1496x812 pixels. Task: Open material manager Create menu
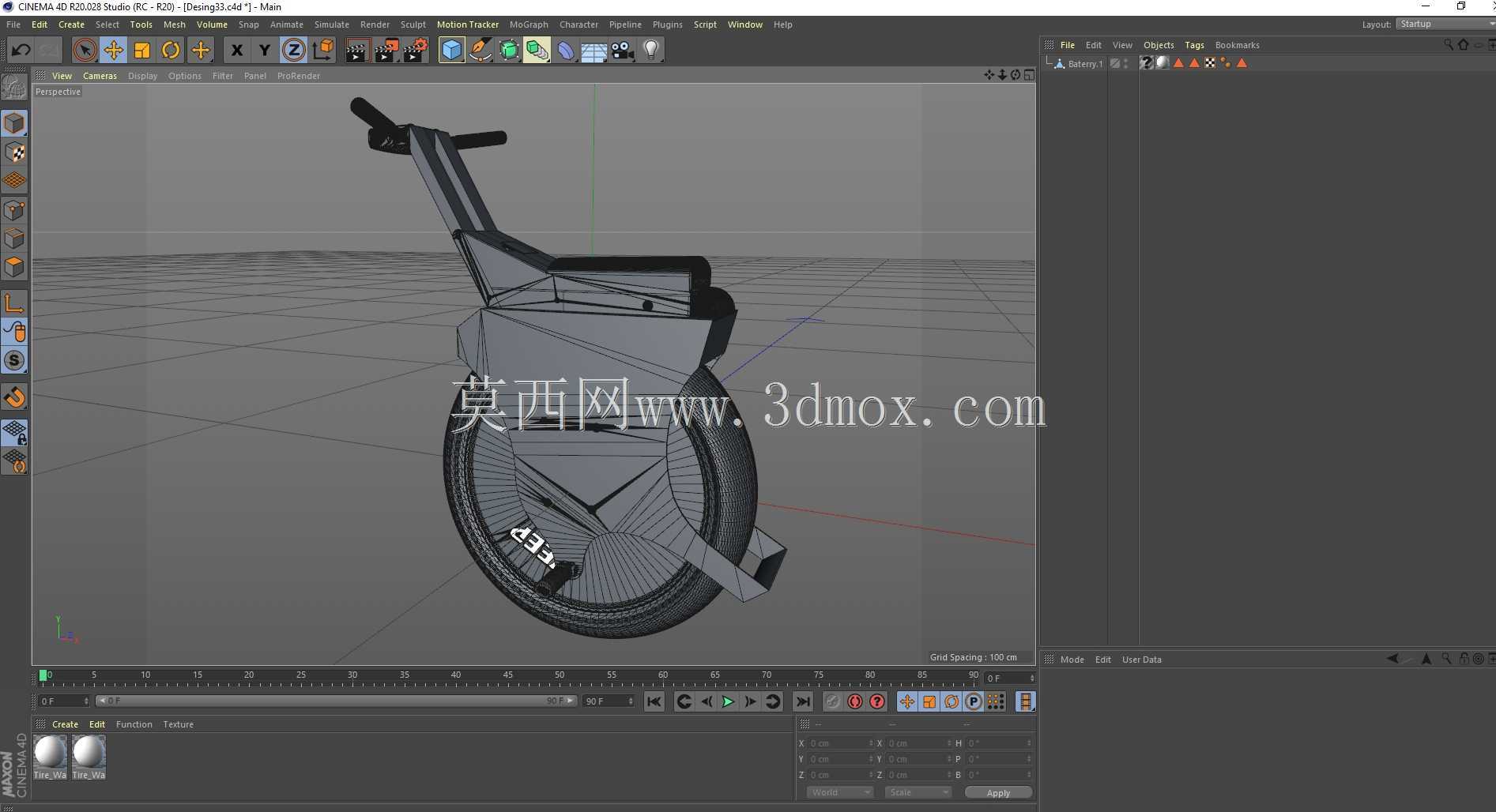coord(65,724)
